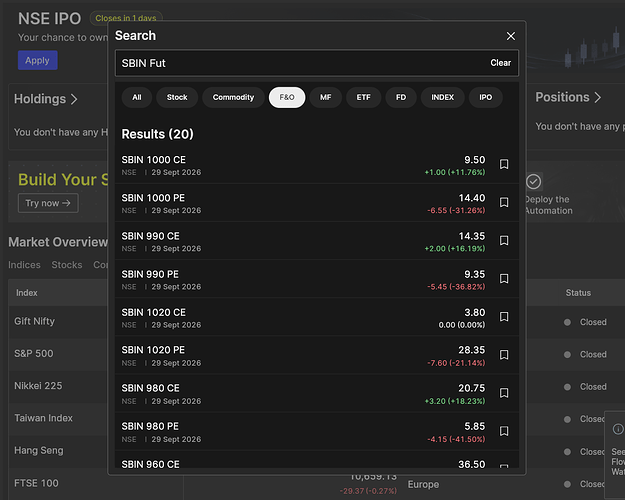Select the All filter chip
The height and width of the screenshot is (500, 625).
click(x=137, y=97)
